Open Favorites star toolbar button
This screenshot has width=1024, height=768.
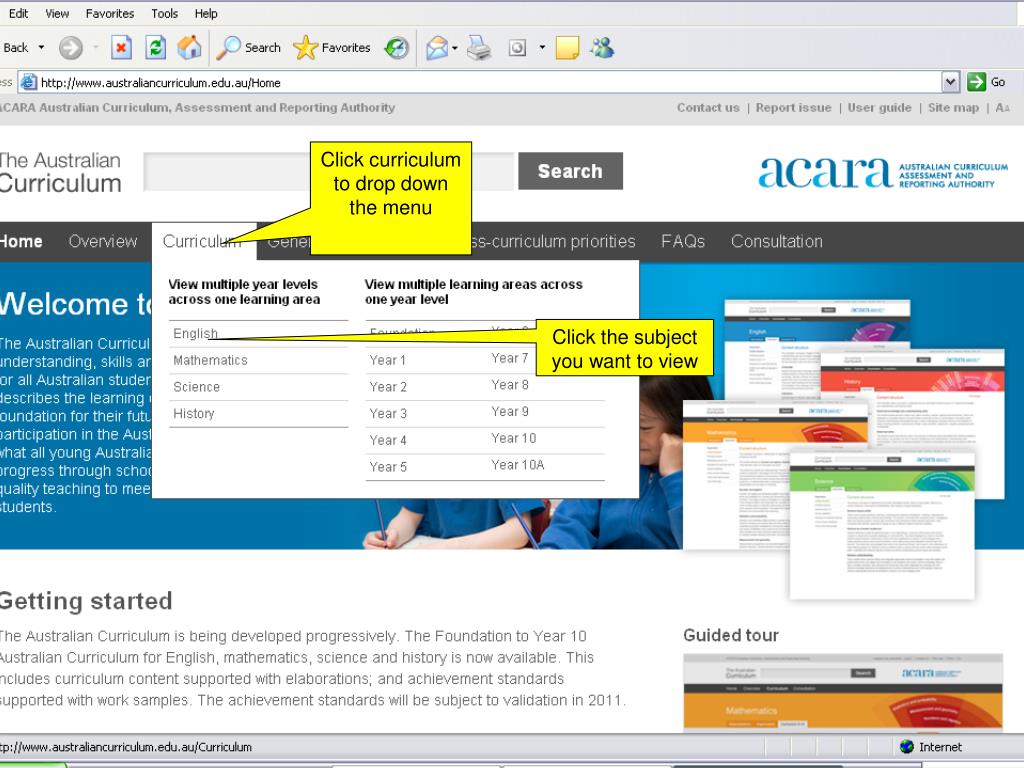[332, 48]
